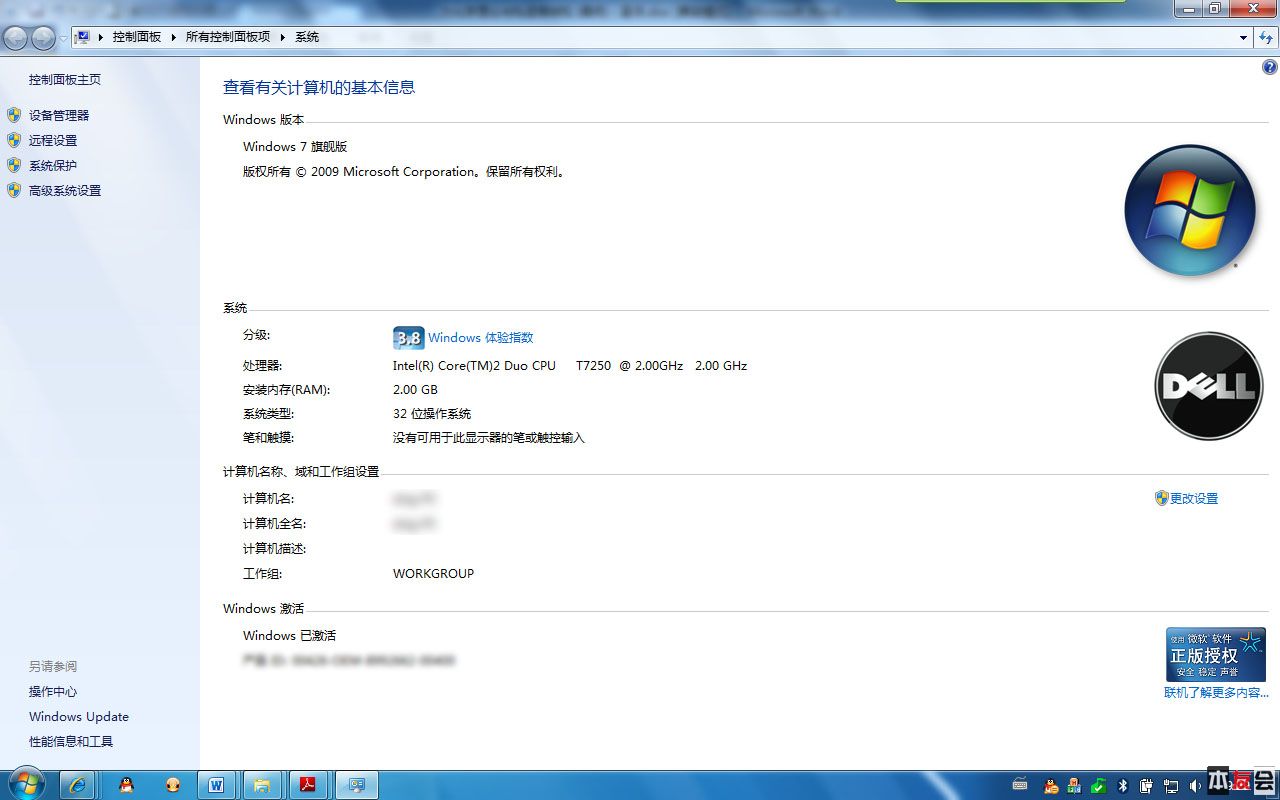The image size is (1280, 800).
Task: Click the Bluetooth icon in the system tray
Action: 1123,785
